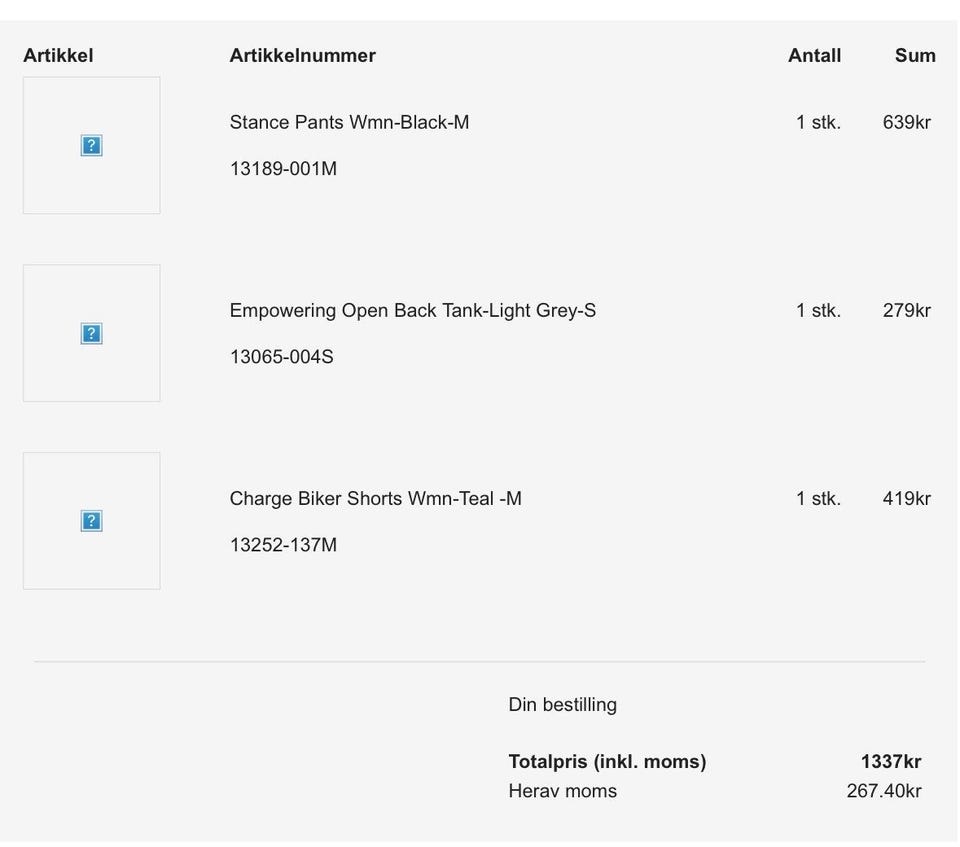Click the Totalpris (inkl. moms) label
Screen dimensions: 960x847
[x=607, y=761]
